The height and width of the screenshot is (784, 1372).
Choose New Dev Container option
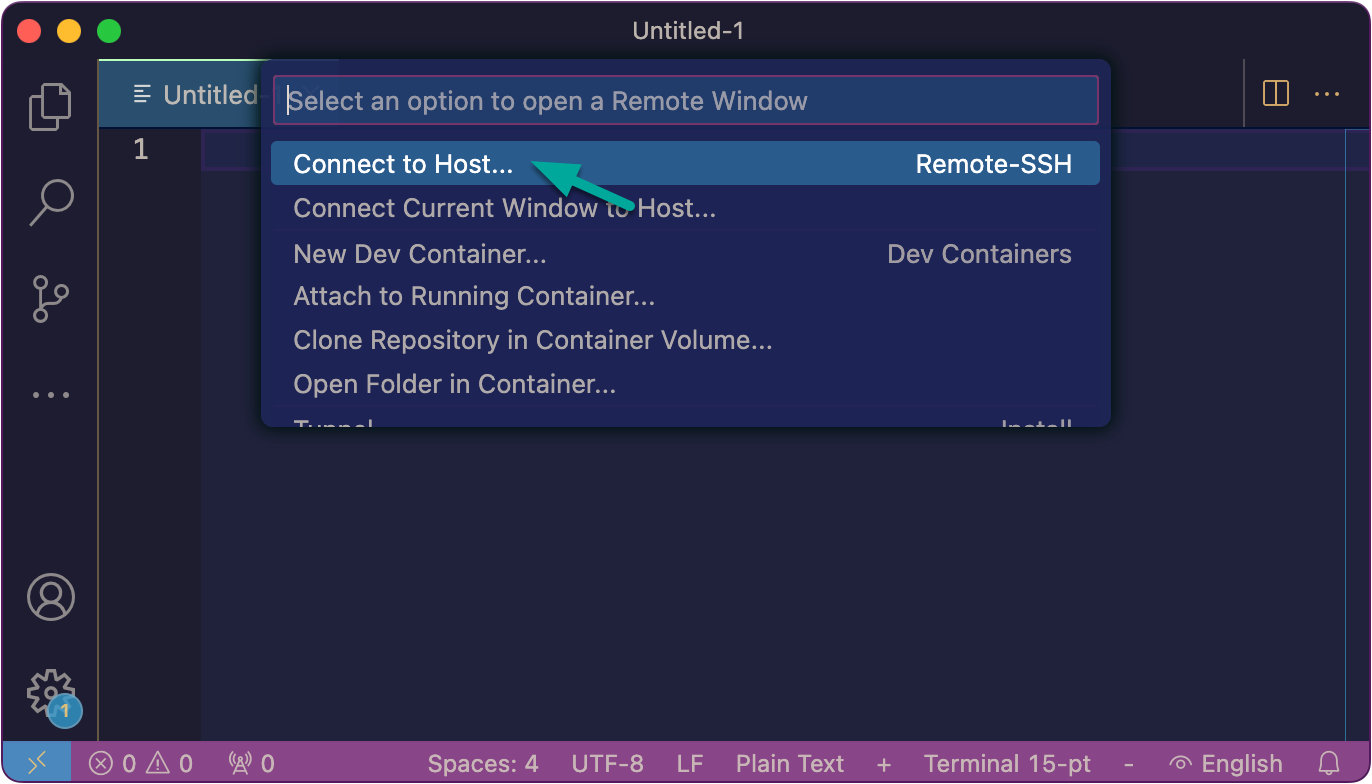(419, 254)
